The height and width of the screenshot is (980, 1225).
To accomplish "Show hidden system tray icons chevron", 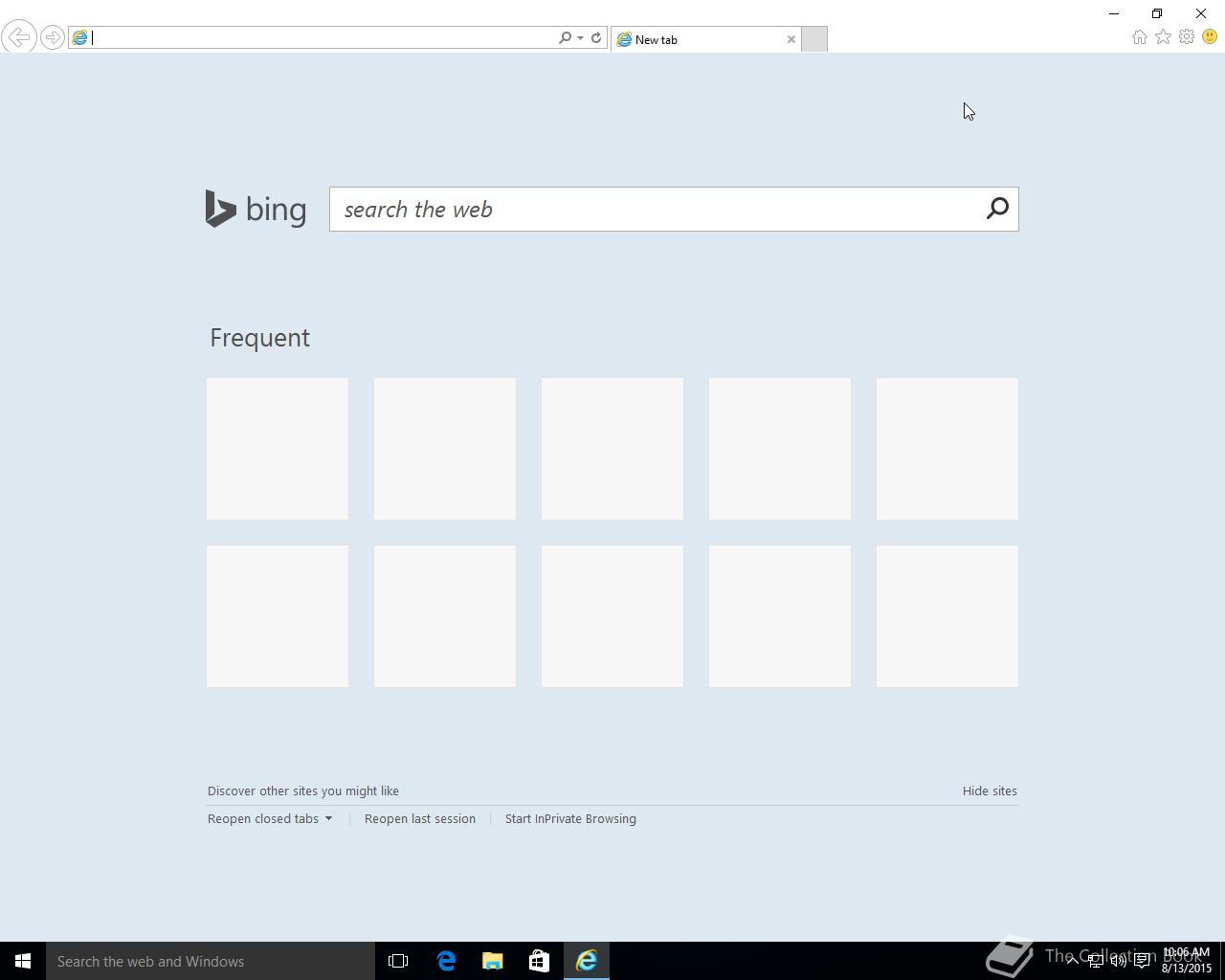I will [1072, 961].
